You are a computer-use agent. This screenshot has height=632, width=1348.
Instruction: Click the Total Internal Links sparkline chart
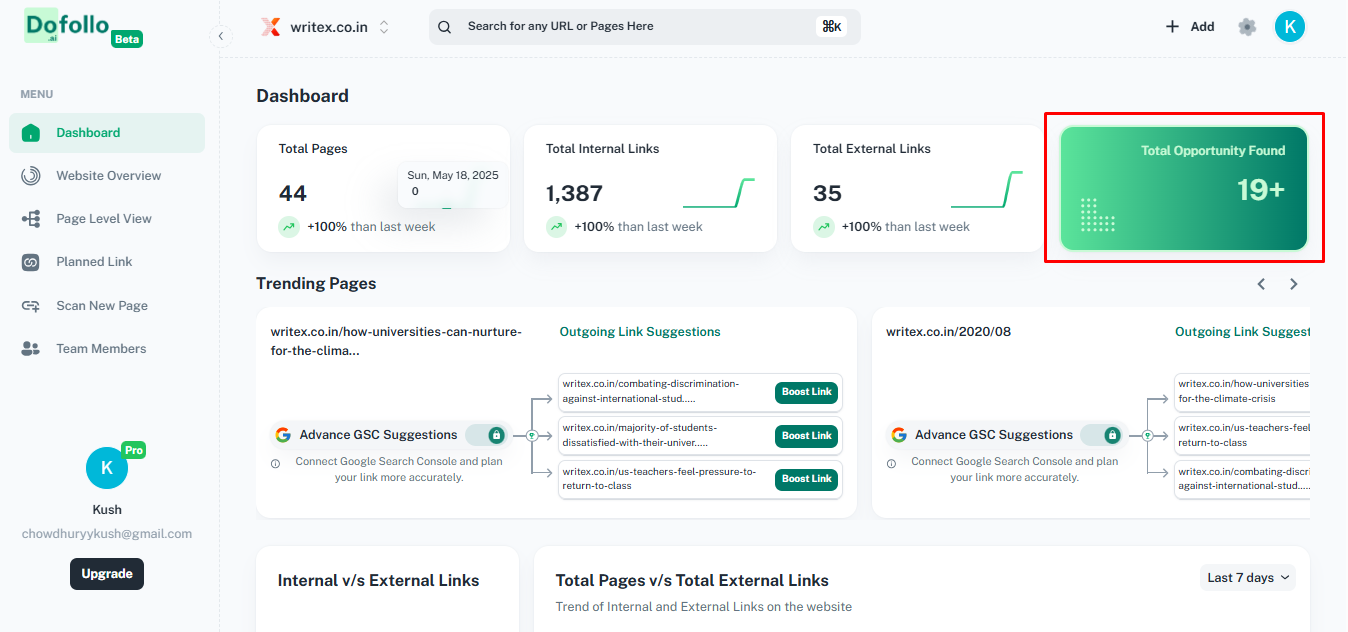(x=719, y=192)
